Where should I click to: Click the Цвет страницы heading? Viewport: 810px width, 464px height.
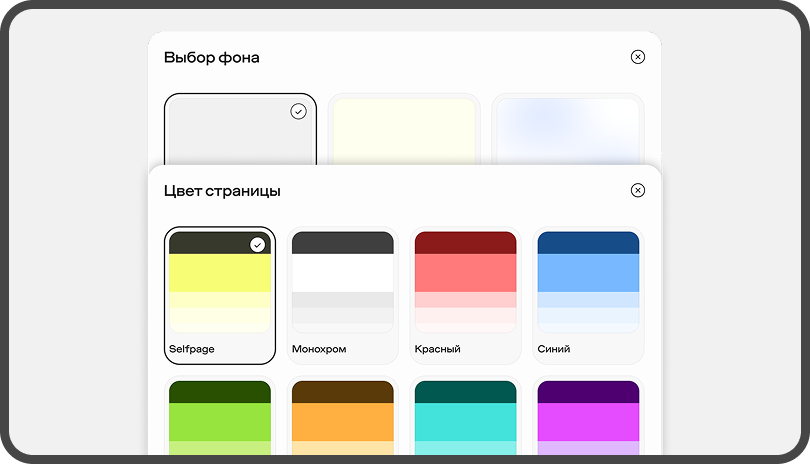pyautogui.click(x=222, y=191)
